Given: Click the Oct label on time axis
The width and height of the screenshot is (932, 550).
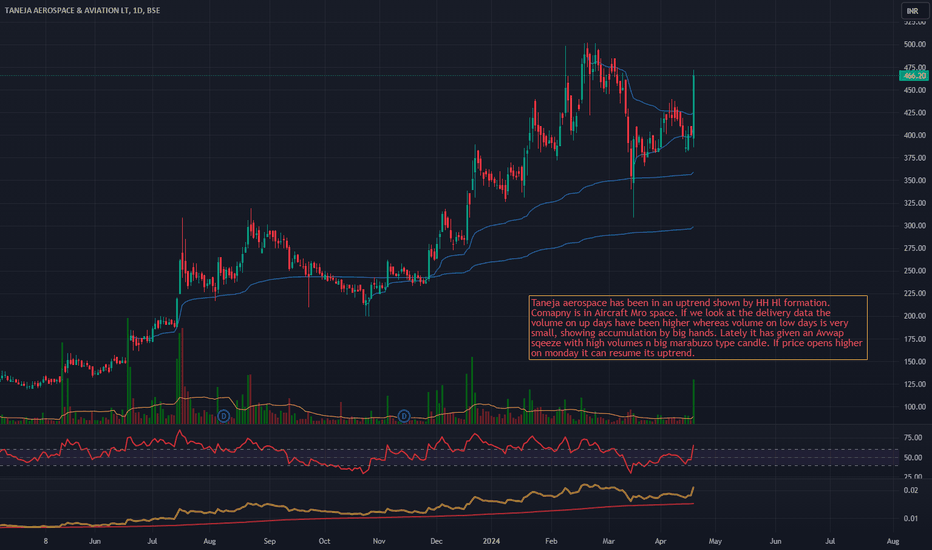Looking at the screenshot, I should coord(325,541).
